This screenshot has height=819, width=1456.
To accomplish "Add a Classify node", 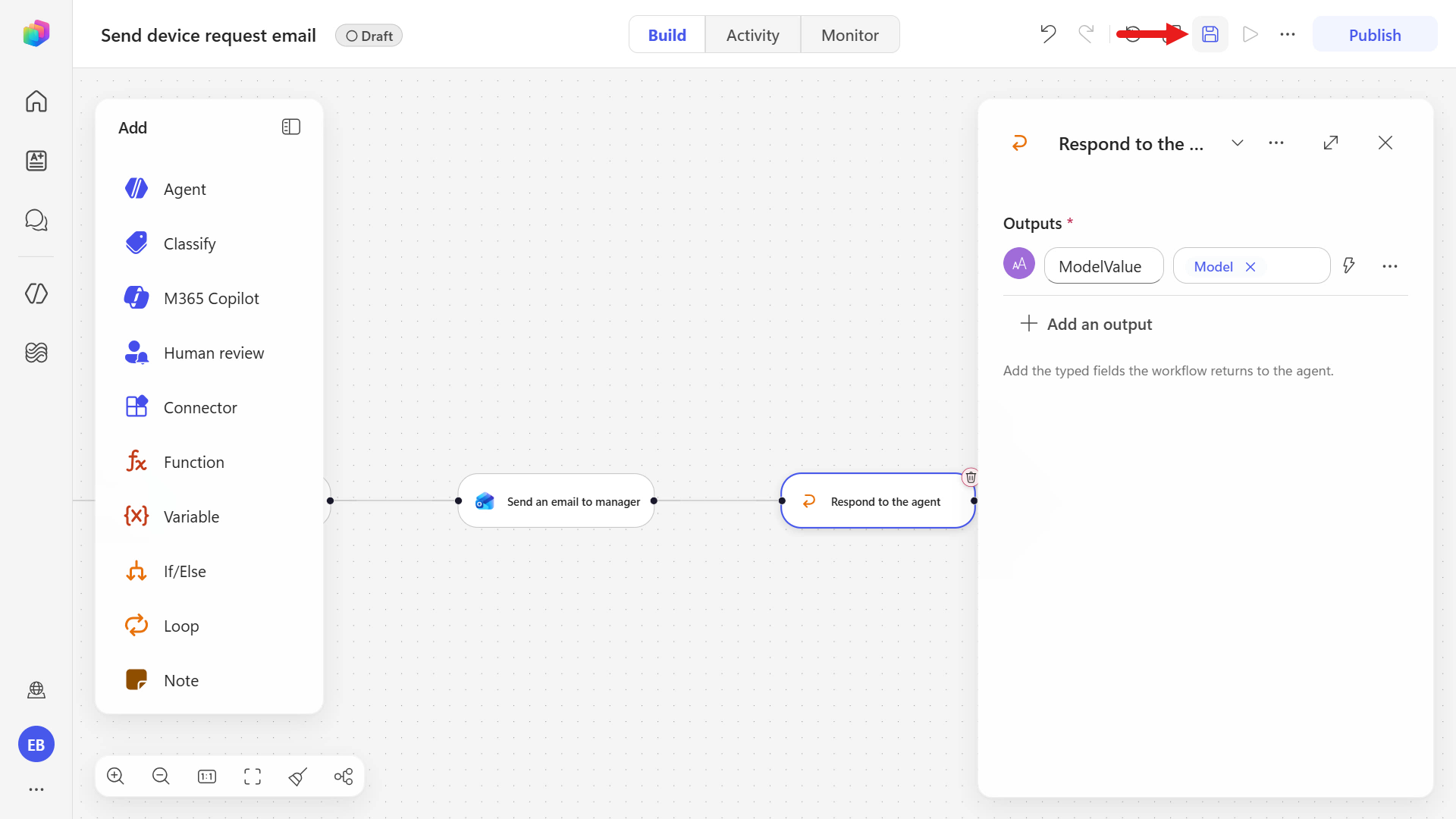I will [209, 243].
